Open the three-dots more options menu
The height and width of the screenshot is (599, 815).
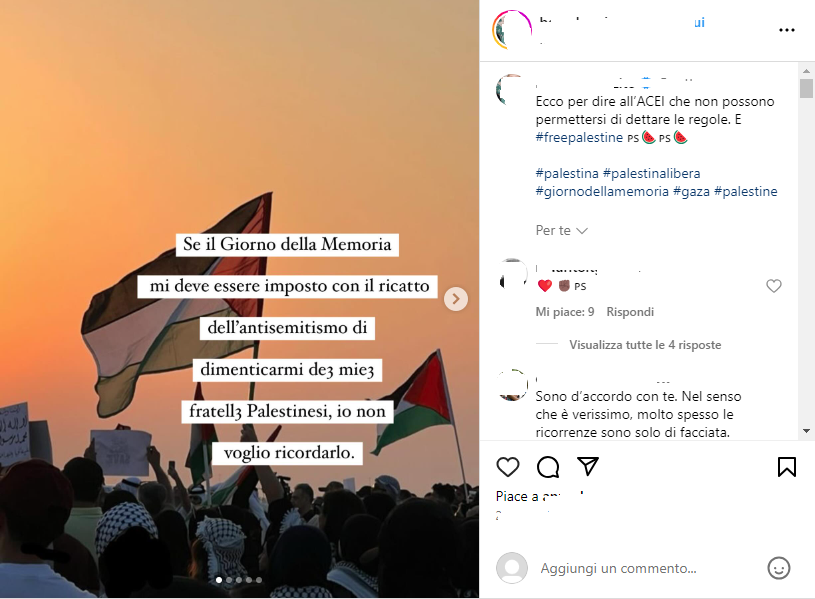tap(786, 30)
